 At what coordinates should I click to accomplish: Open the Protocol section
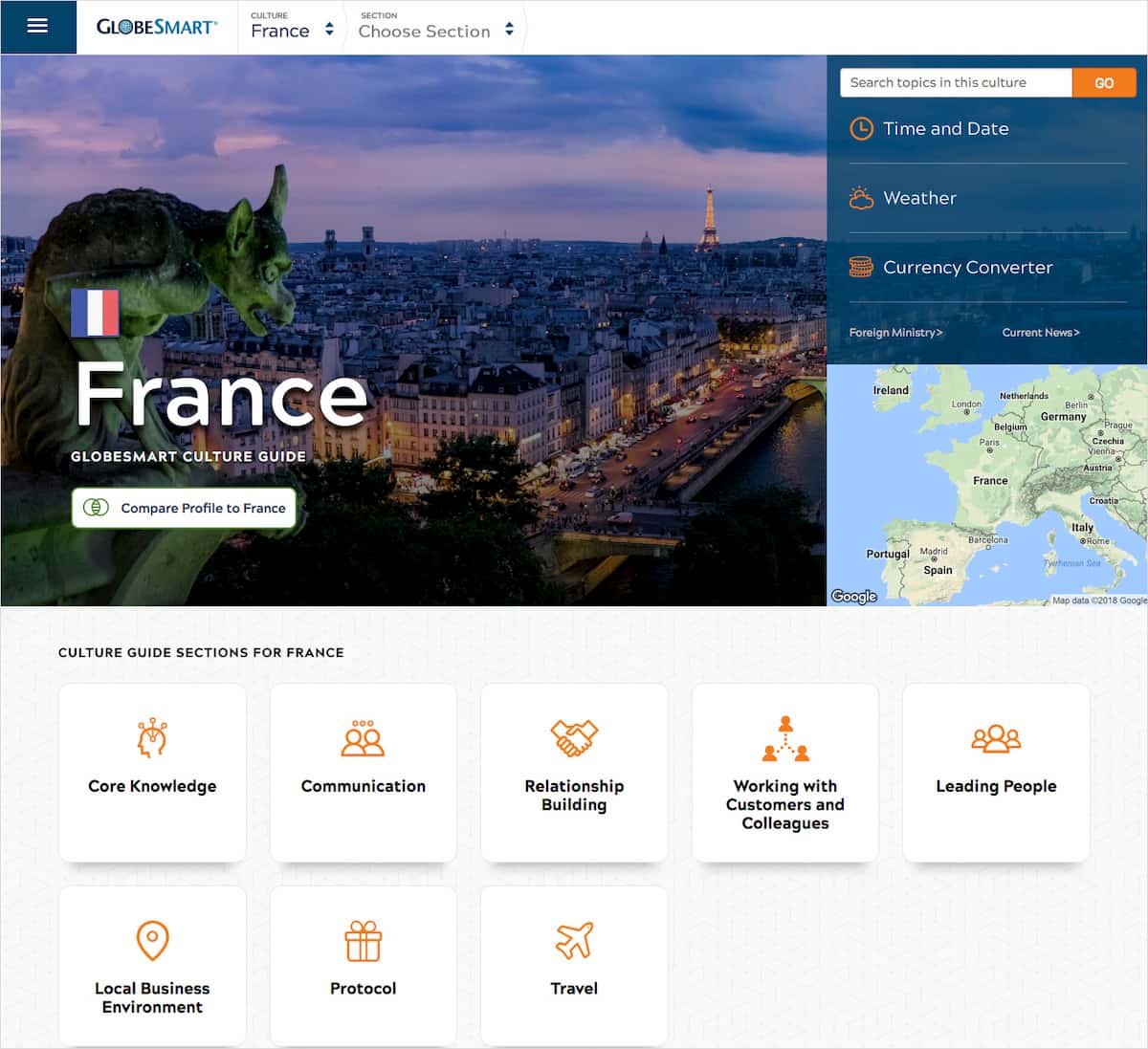[x=363, y=966]
